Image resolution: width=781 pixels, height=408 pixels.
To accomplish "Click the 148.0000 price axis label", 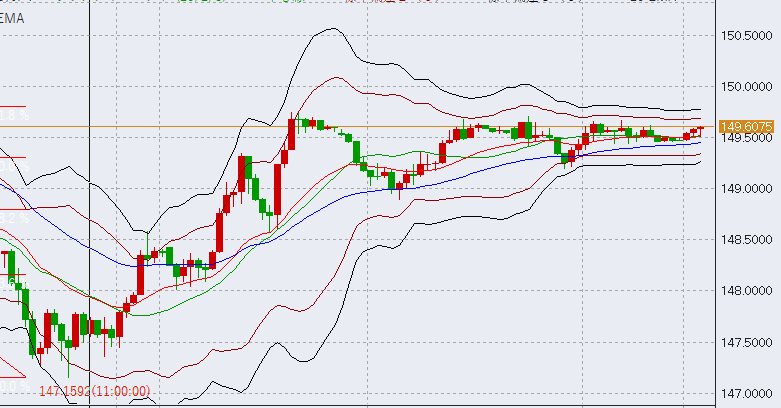I will [x=749, y=291].
